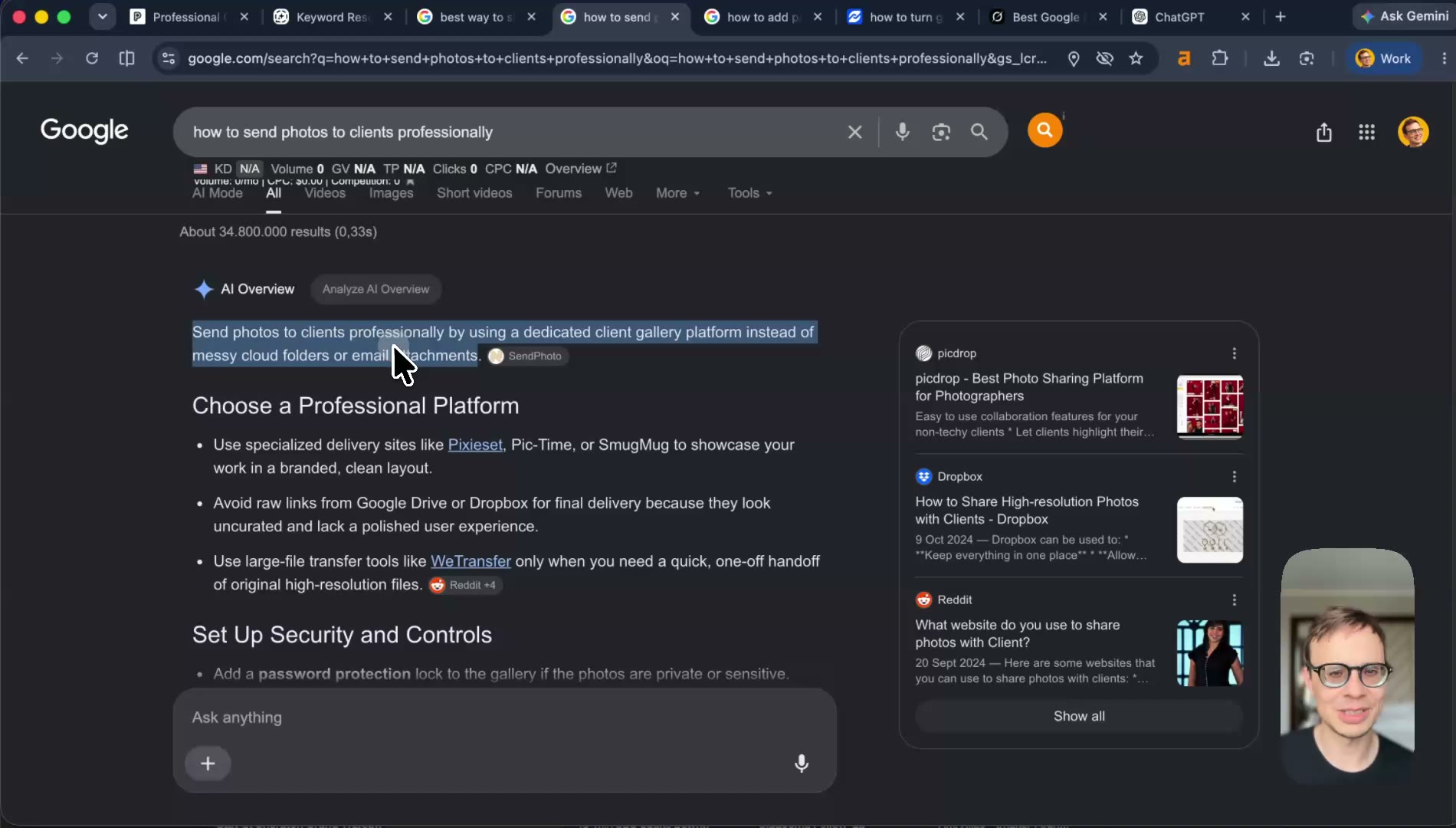Viewport: 1456px width, 828px height.
Task: Click the orange search extension button
Action: (x=1044, y=130)
